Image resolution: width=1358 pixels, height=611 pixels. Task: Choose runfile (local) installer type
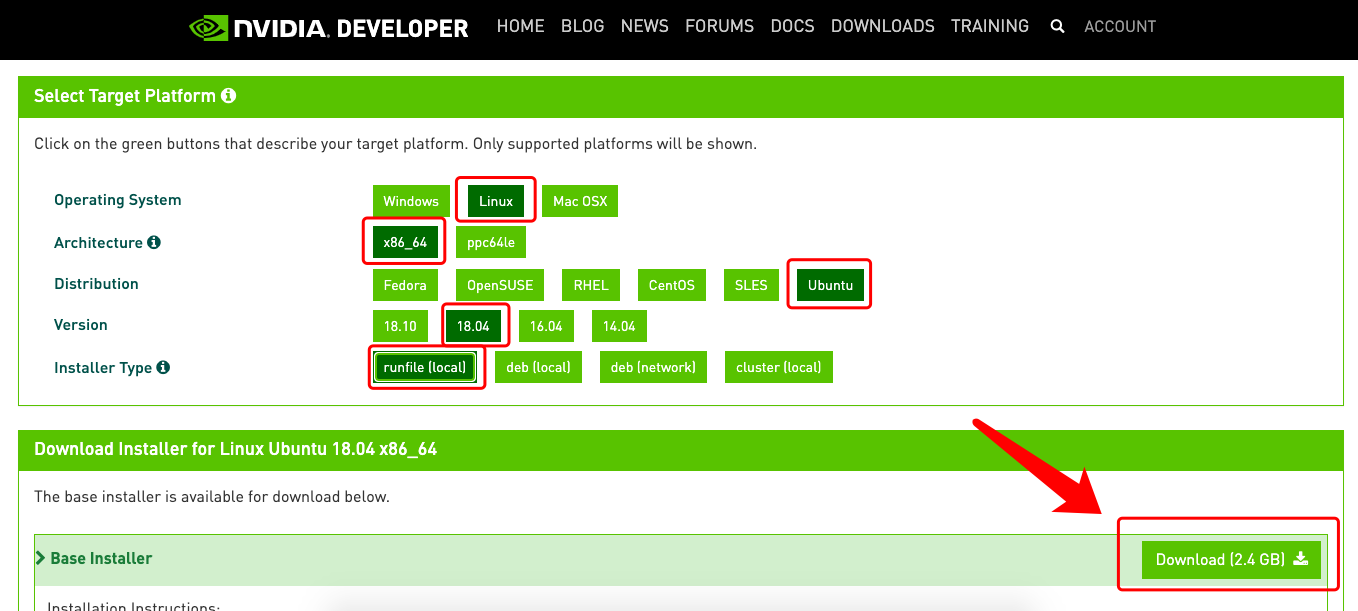click(x=425, y=367)
